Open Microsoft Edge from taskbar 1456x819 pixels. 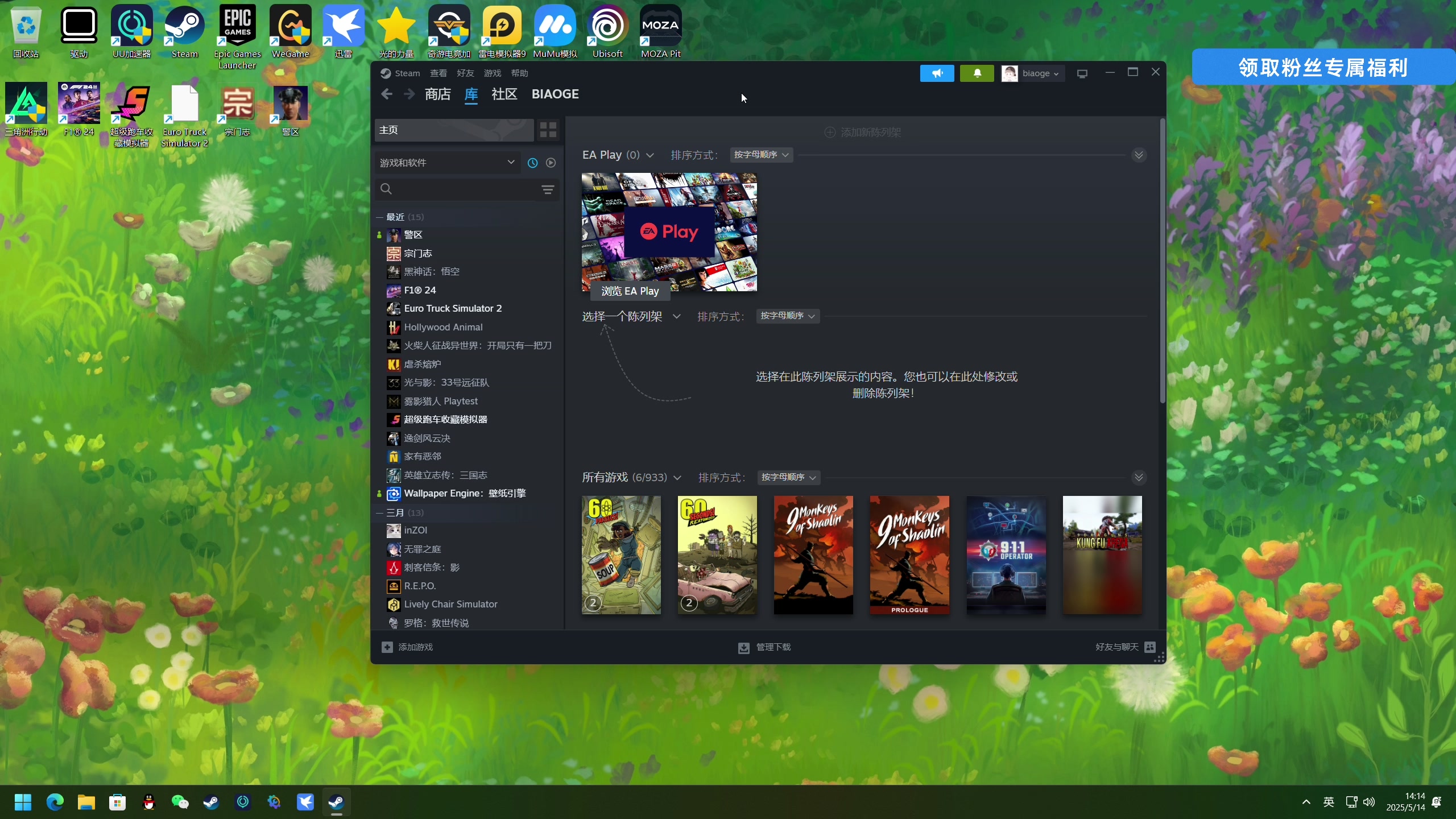55,802
